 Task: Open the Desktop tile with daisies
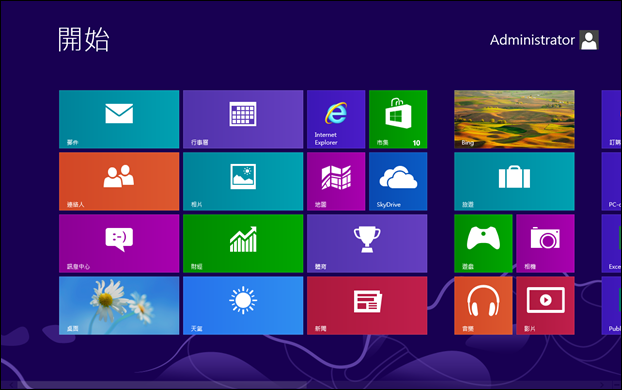pos(119,305)
